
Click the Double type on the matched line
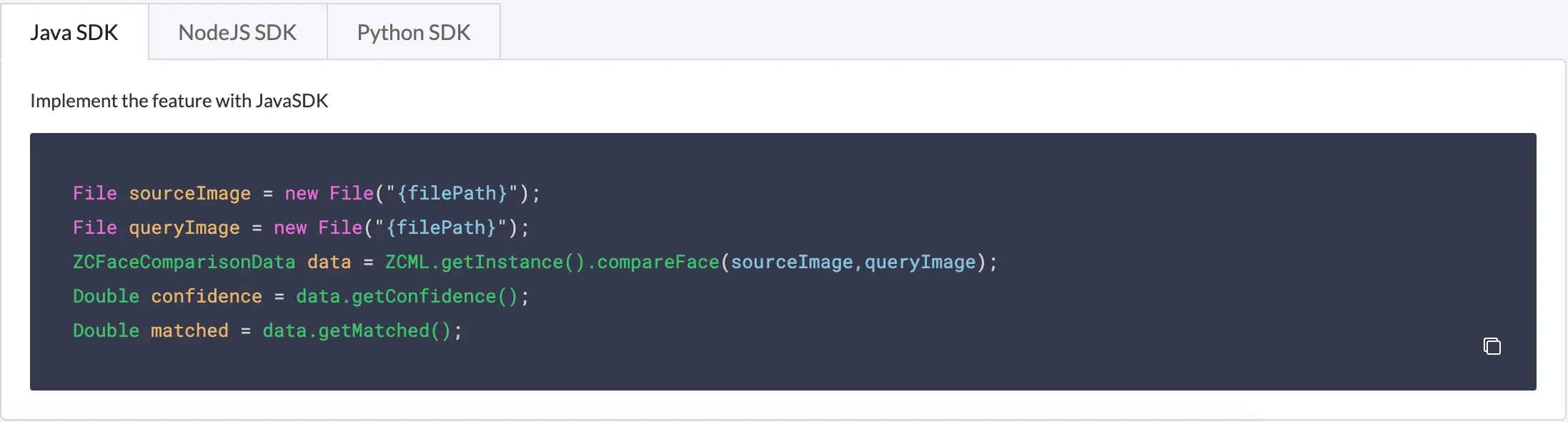pos(106,330)
